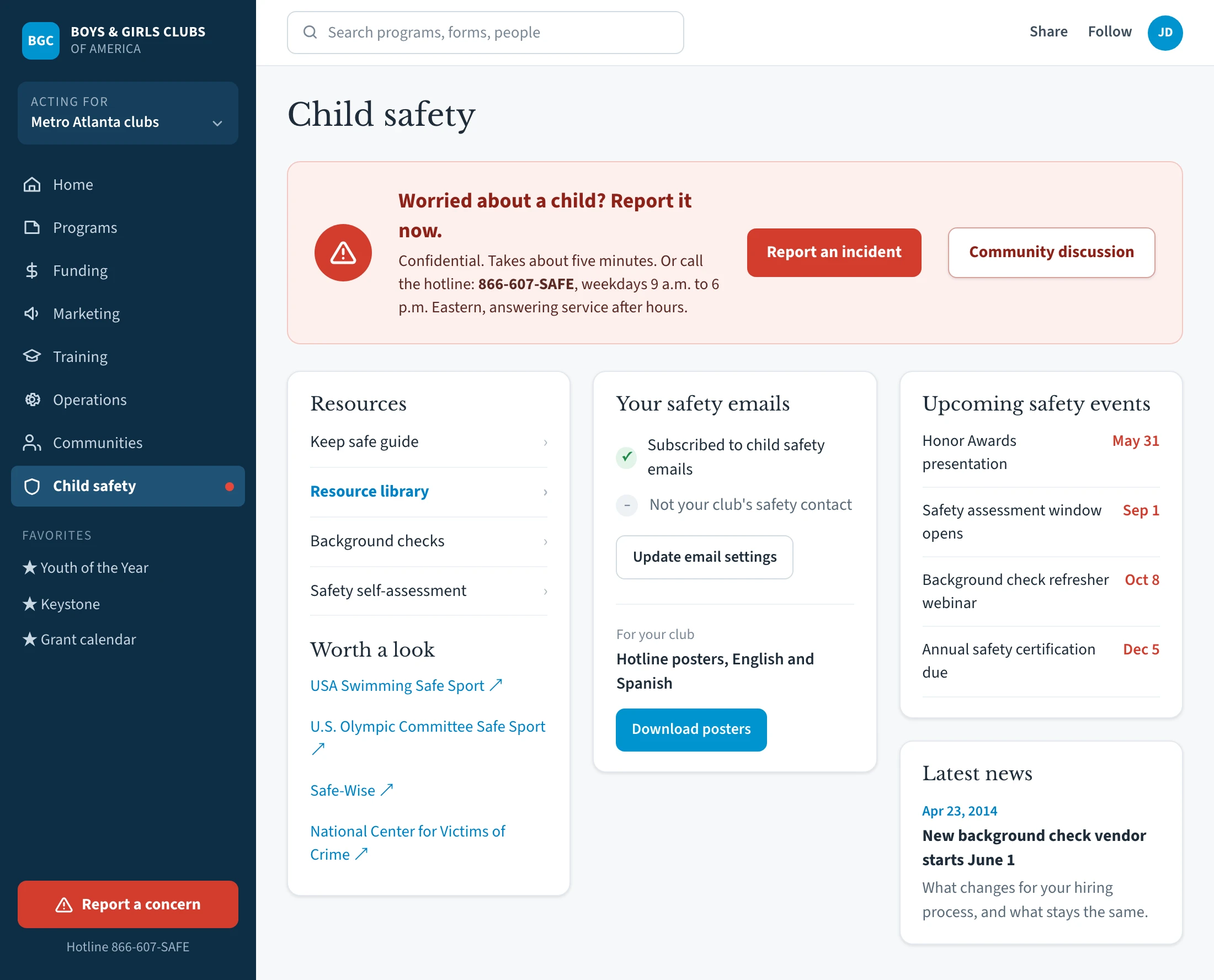This screenshot has width=1214, height=980.
Task: Click the BGC logo badge
Action: (x=41, y=41)
